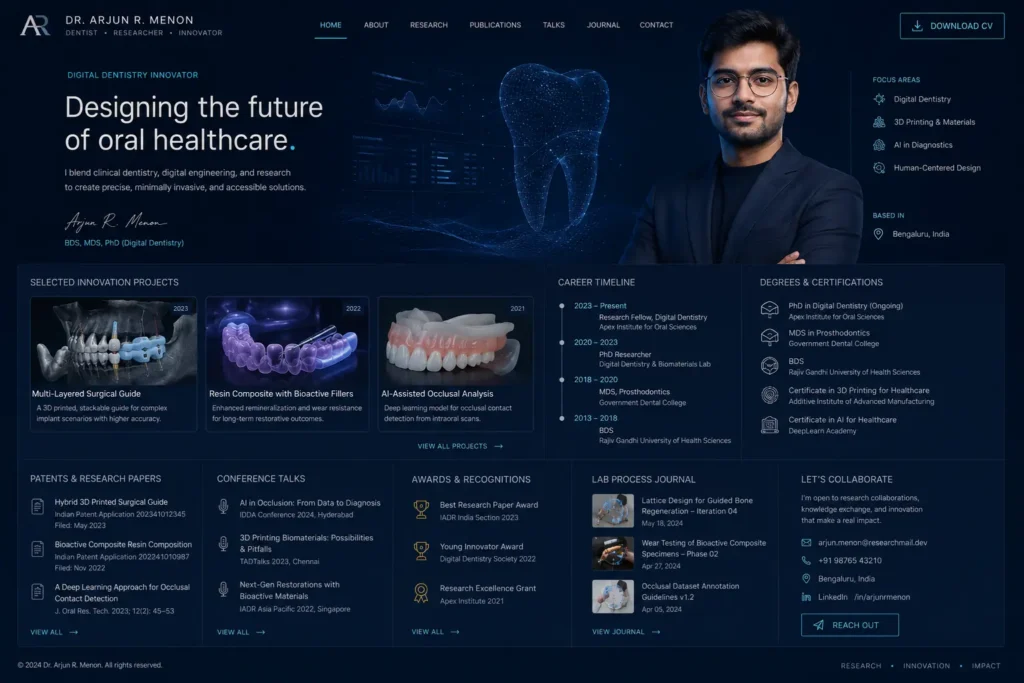
Task: Click the arjun.menon@researchmail.dev email address
Action: [872, 543]
